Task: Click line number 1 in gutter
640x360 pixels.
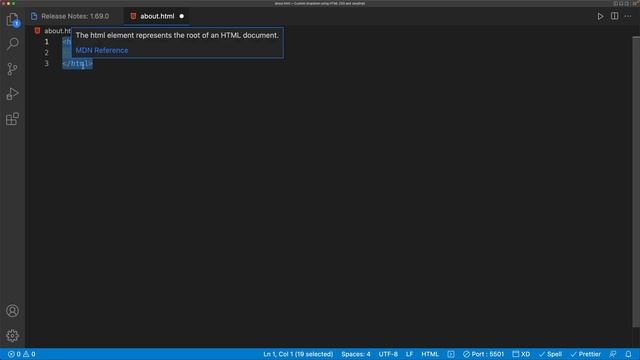Action: point(47,42)
